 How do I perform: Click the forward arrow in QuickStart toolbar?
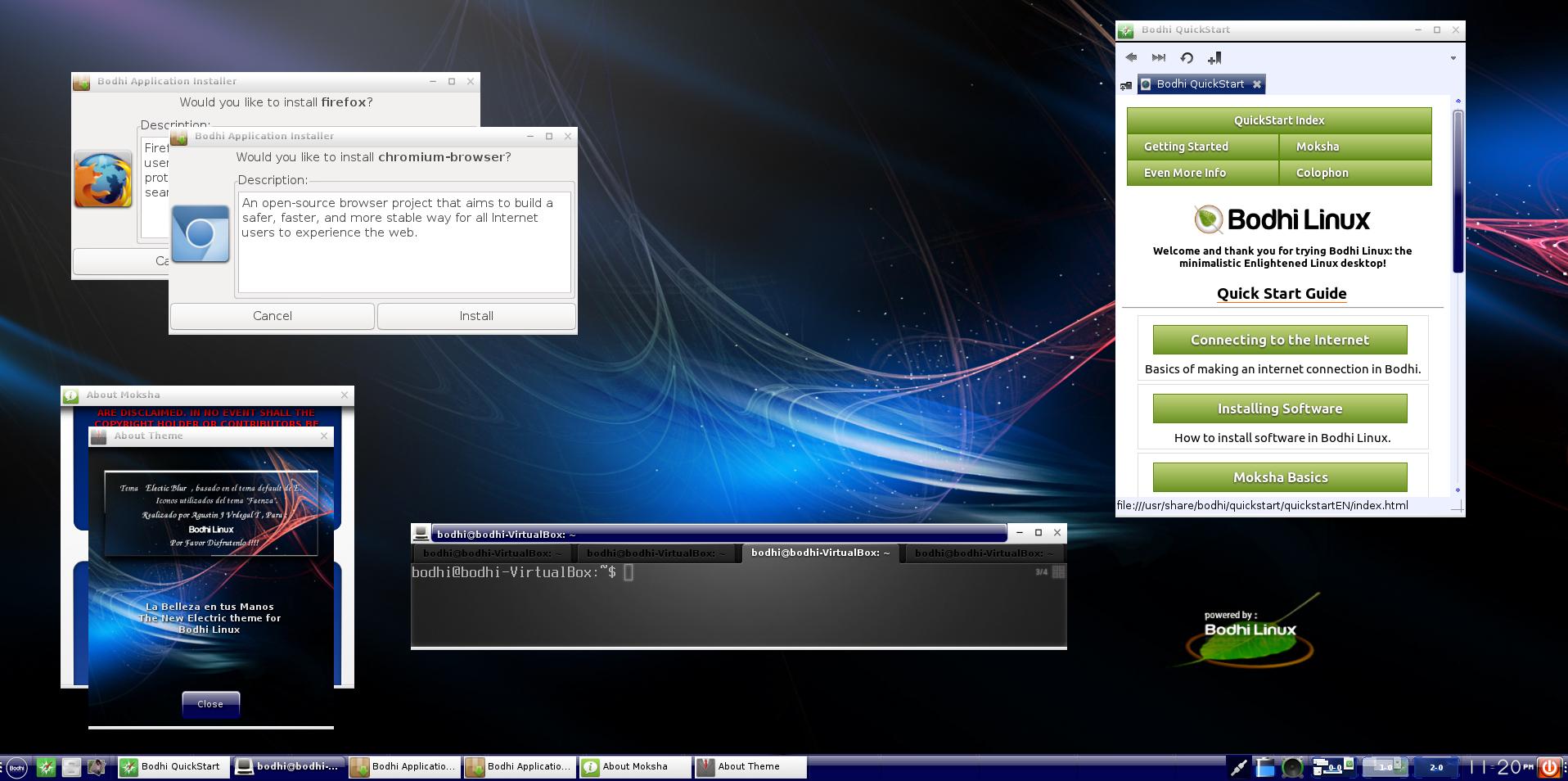coord(1159,57)
